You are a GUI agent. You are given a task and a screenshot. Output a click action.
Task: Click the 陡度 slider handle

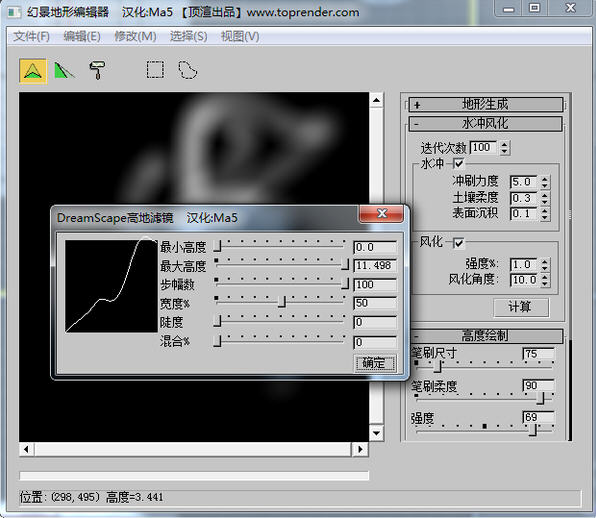click(217, 321)
